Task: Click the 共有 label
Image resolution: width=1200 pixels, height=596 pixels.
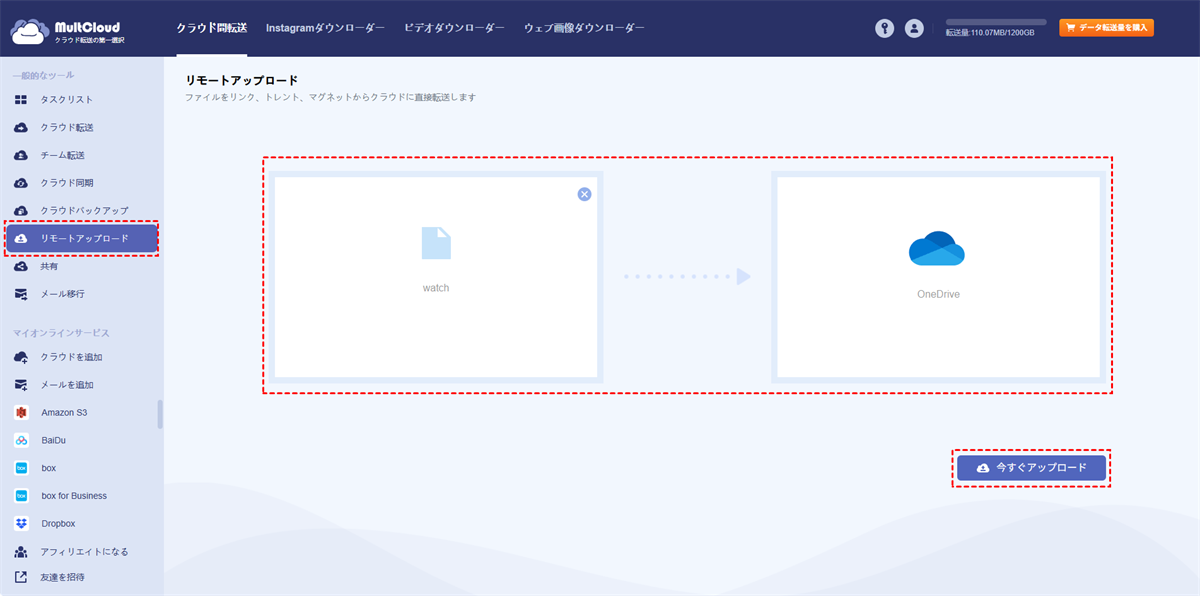Action: (49, 267)
